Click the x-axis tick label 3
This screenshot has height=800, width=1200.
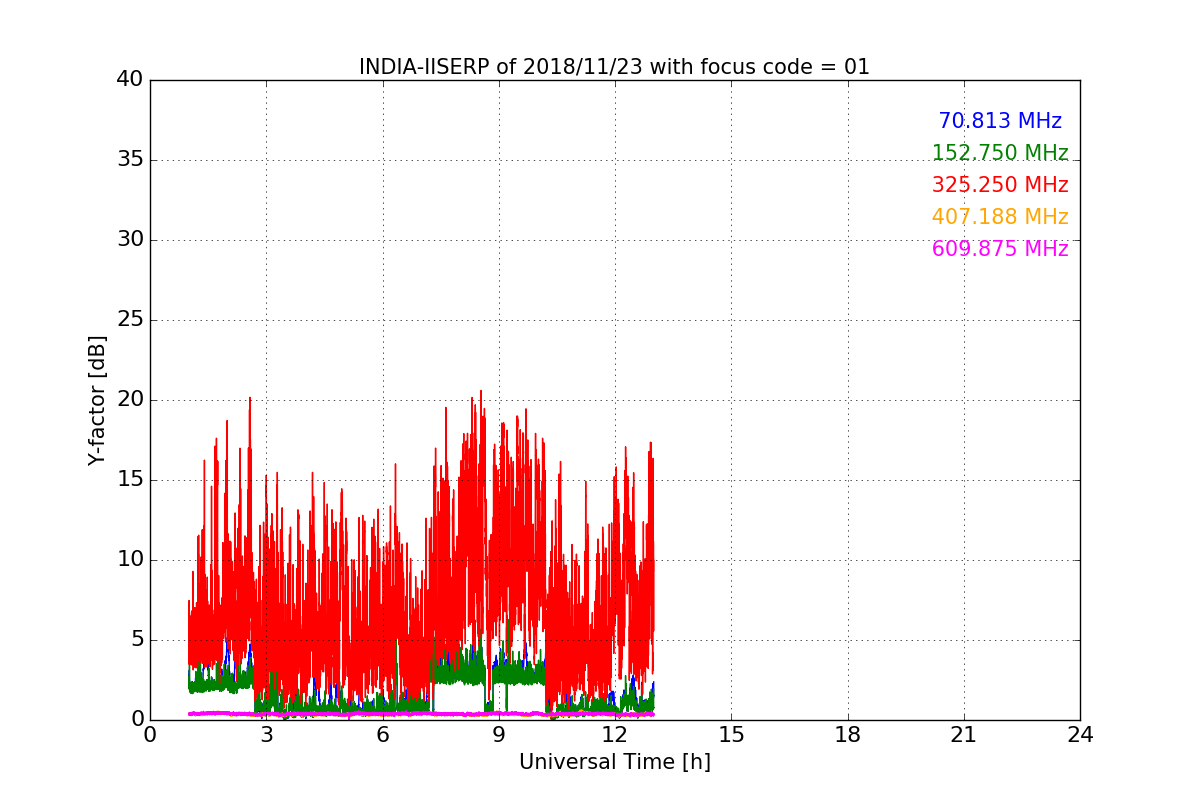pyautogui.click(x=266, y=735)
